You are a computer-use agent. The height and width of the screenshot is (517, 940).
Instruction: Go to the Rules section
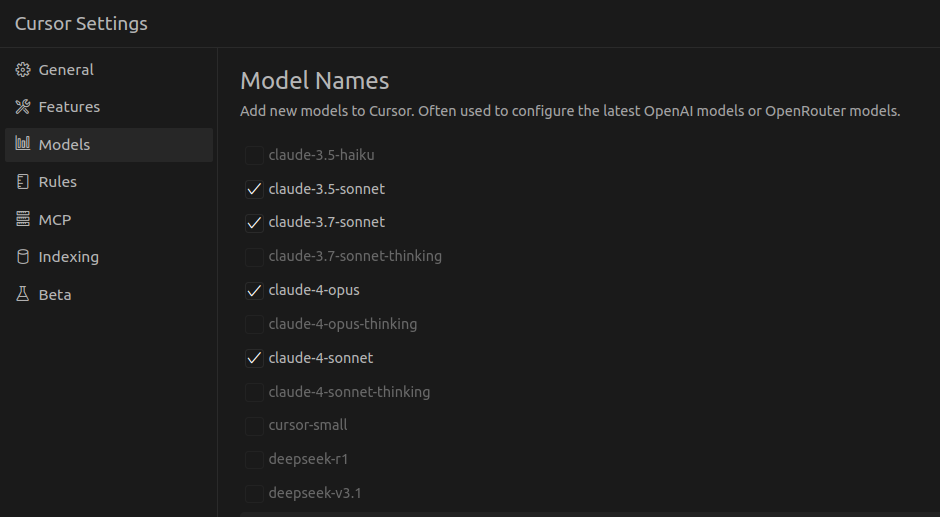click(109, 182)
